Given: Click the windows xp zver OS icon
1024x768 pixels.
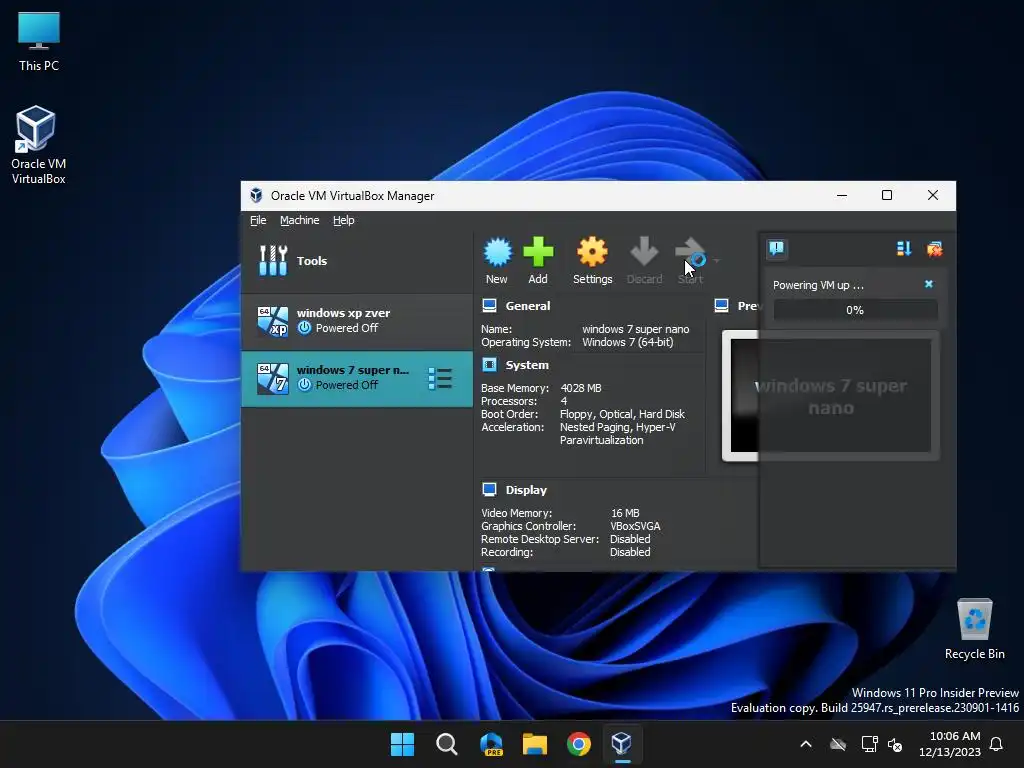Looking at the screenshot, I should pos(272,321).
